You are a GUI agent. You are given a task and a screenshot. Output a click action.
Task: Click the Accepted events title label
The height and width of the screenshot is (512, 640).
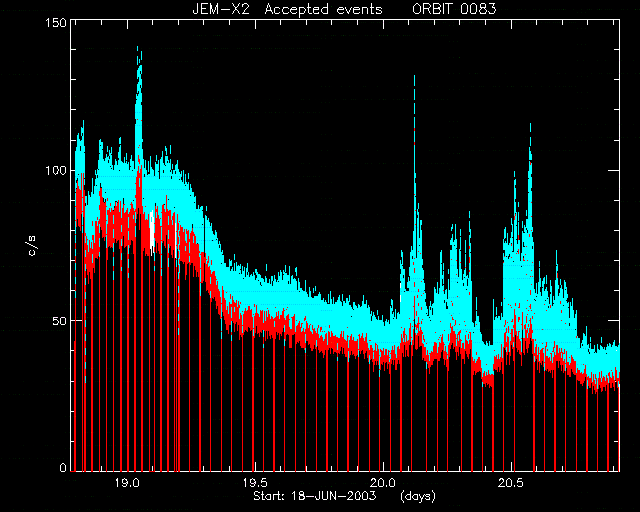click(x=323, y=9)
